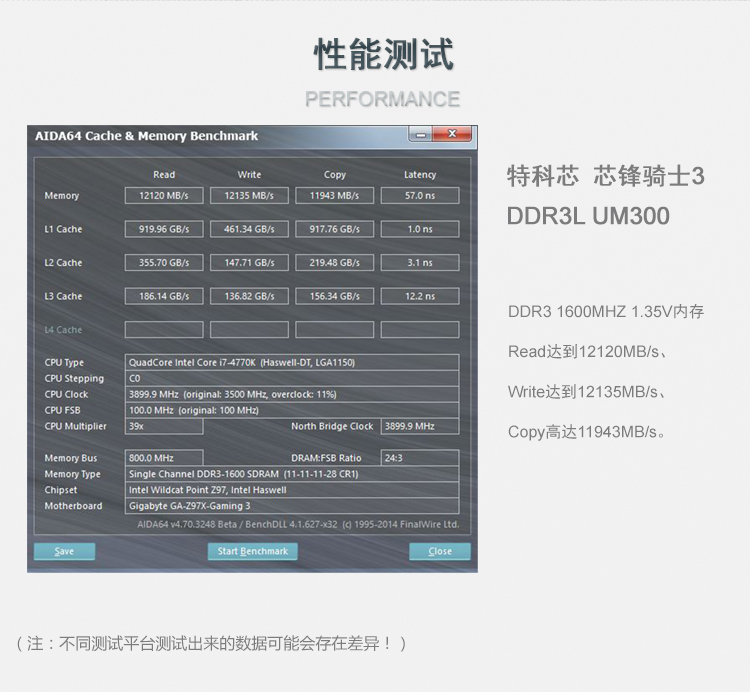Screen dimensions: 750x692
Task: Click the Latency column header
Action: pos(420,175)
